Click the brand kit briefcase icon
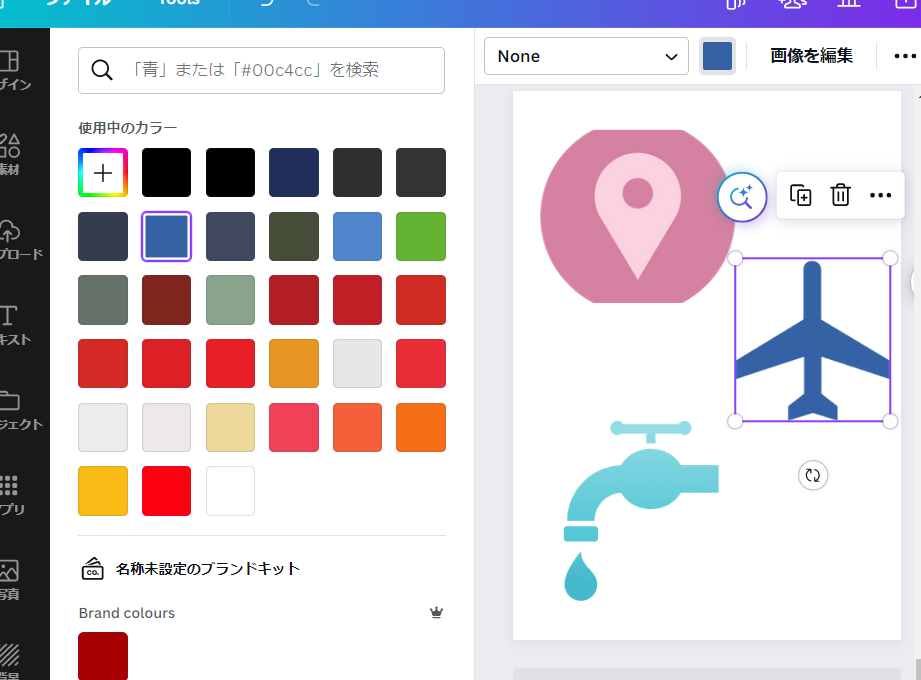 click(x=92, y=568)
